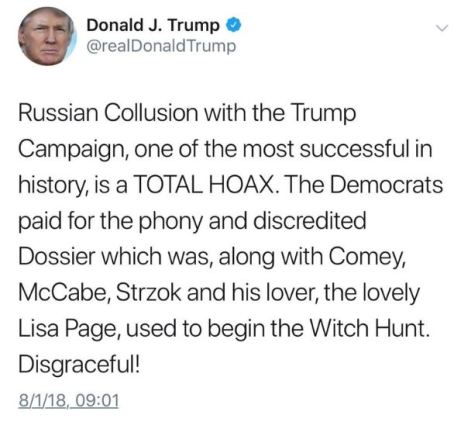Click the blue verified badge icon

[x=234, y=25]
